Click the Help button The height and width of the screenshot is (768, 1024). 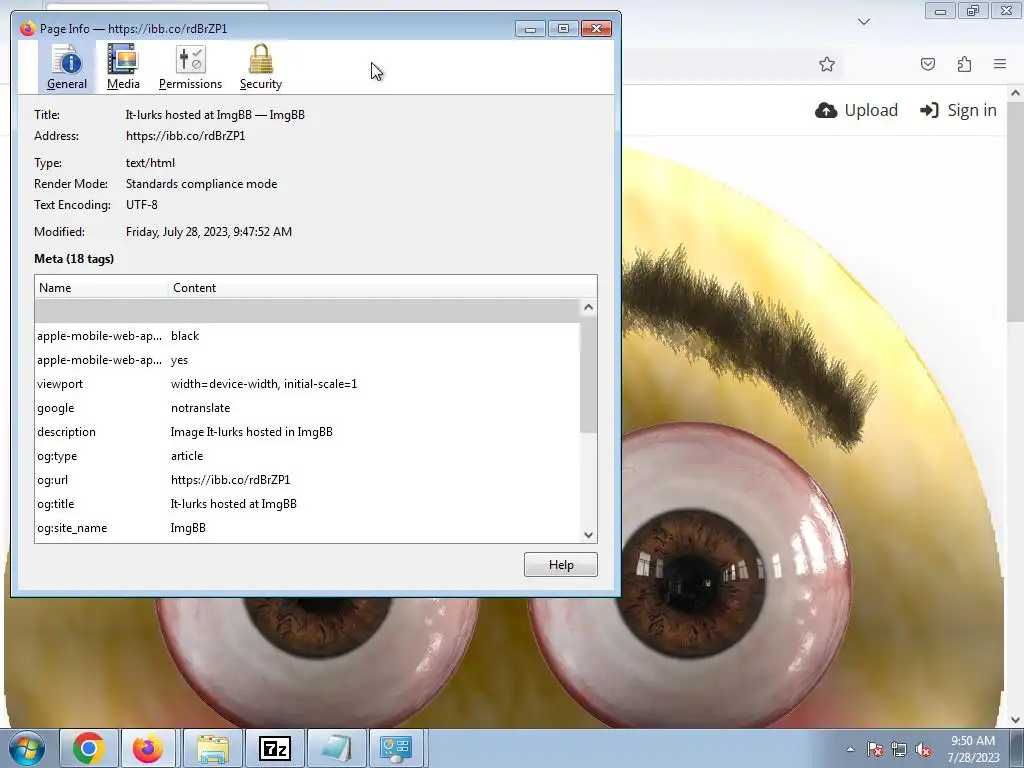click(x=560, y=565)
